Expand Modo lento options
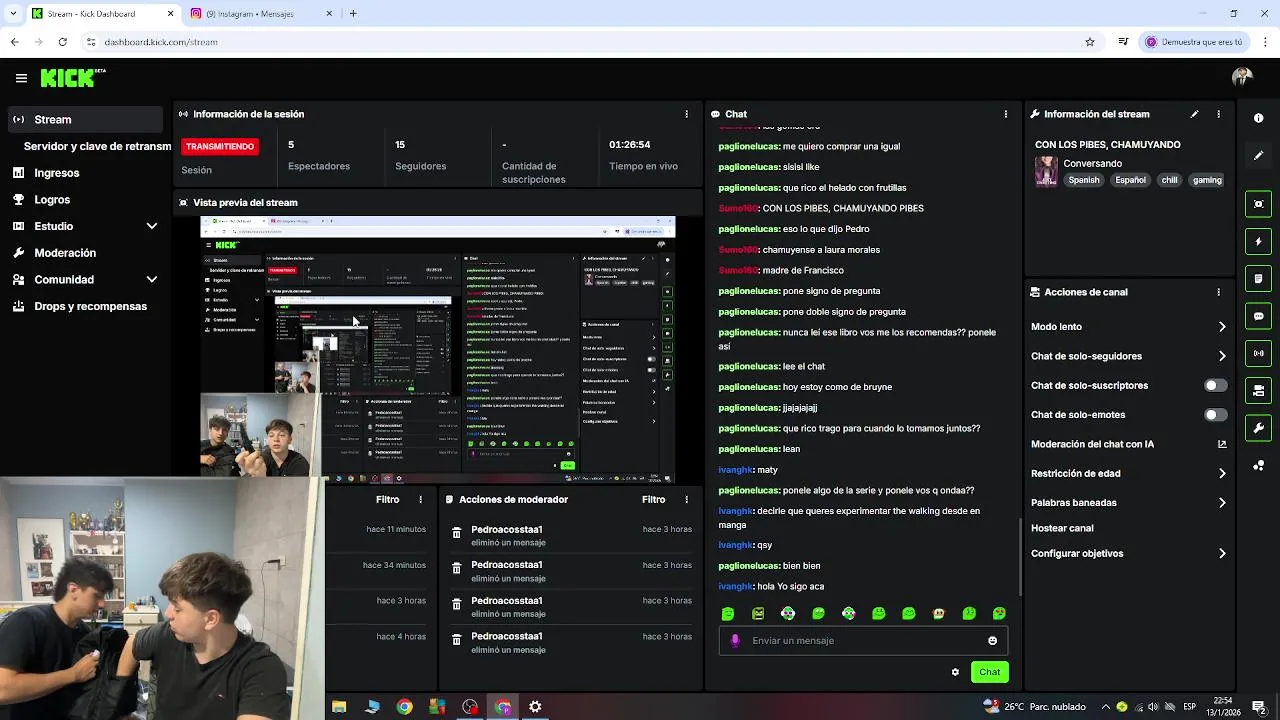 1222,327
